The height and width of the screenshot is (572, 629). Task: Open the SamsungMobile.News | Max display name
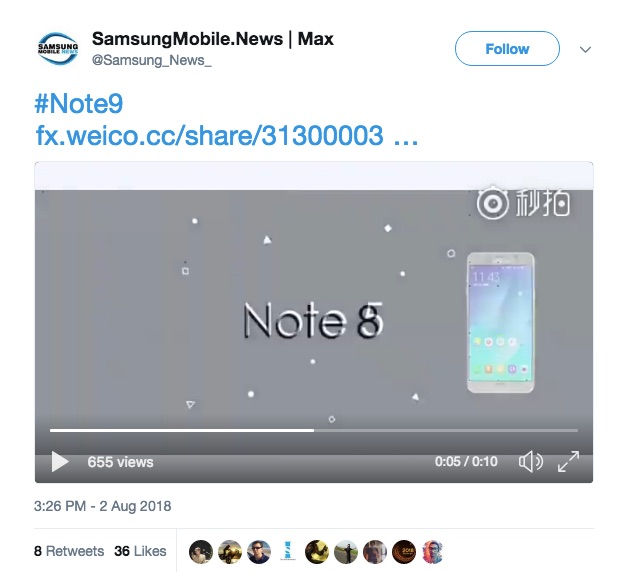click(213, 39)
